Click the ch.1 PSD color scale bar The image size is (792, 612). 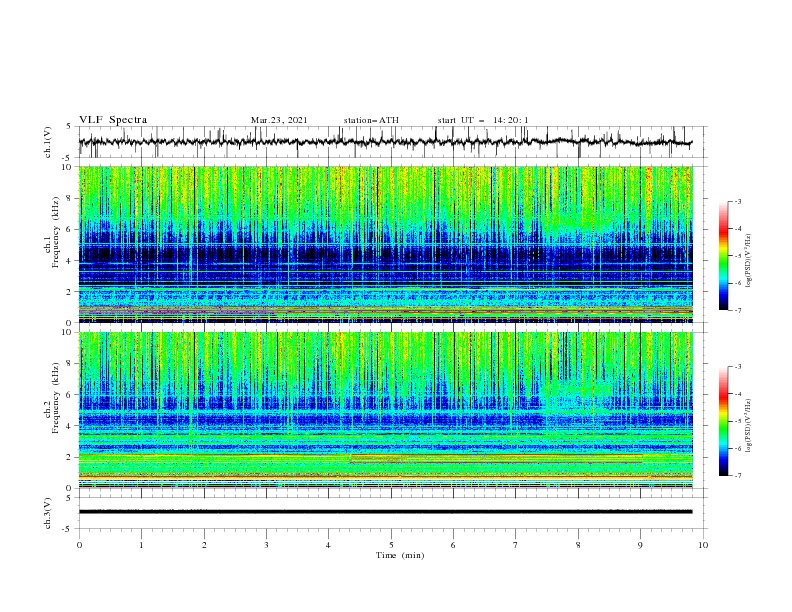pyautogui.click(x=723, y=256)
